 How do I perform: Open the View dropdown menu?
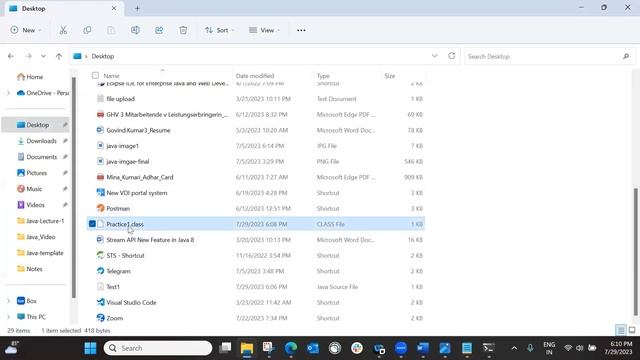pyautogui.click(x=264, y=30)
